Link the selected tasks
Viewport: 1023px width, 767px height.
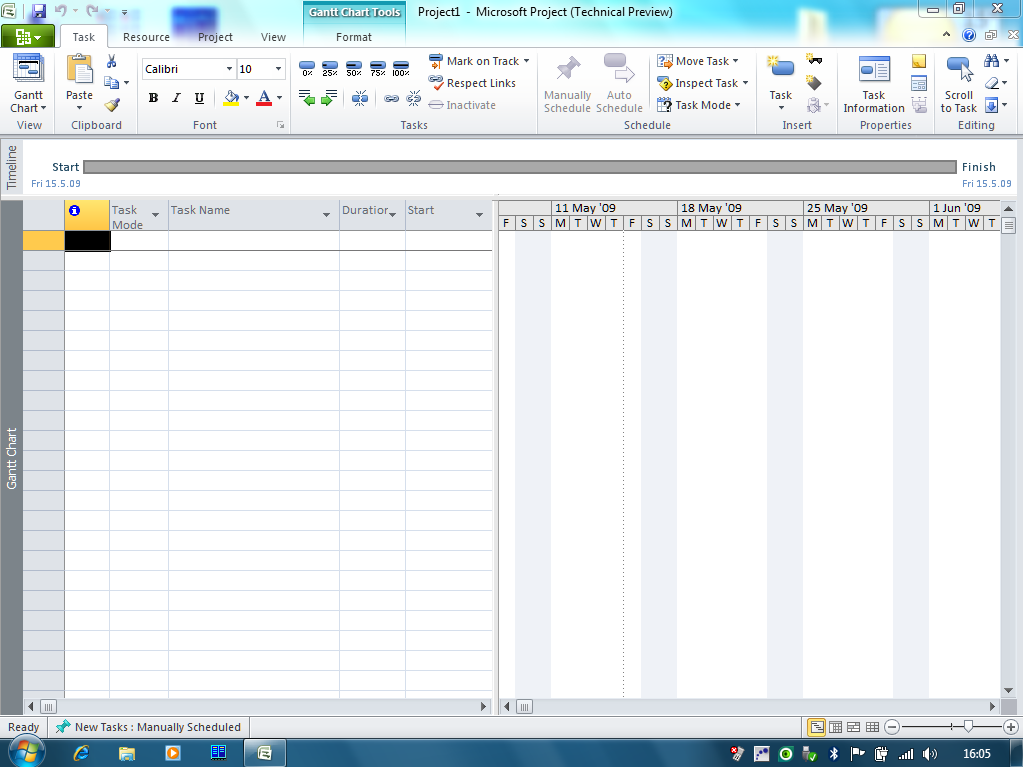click(391, 98)
